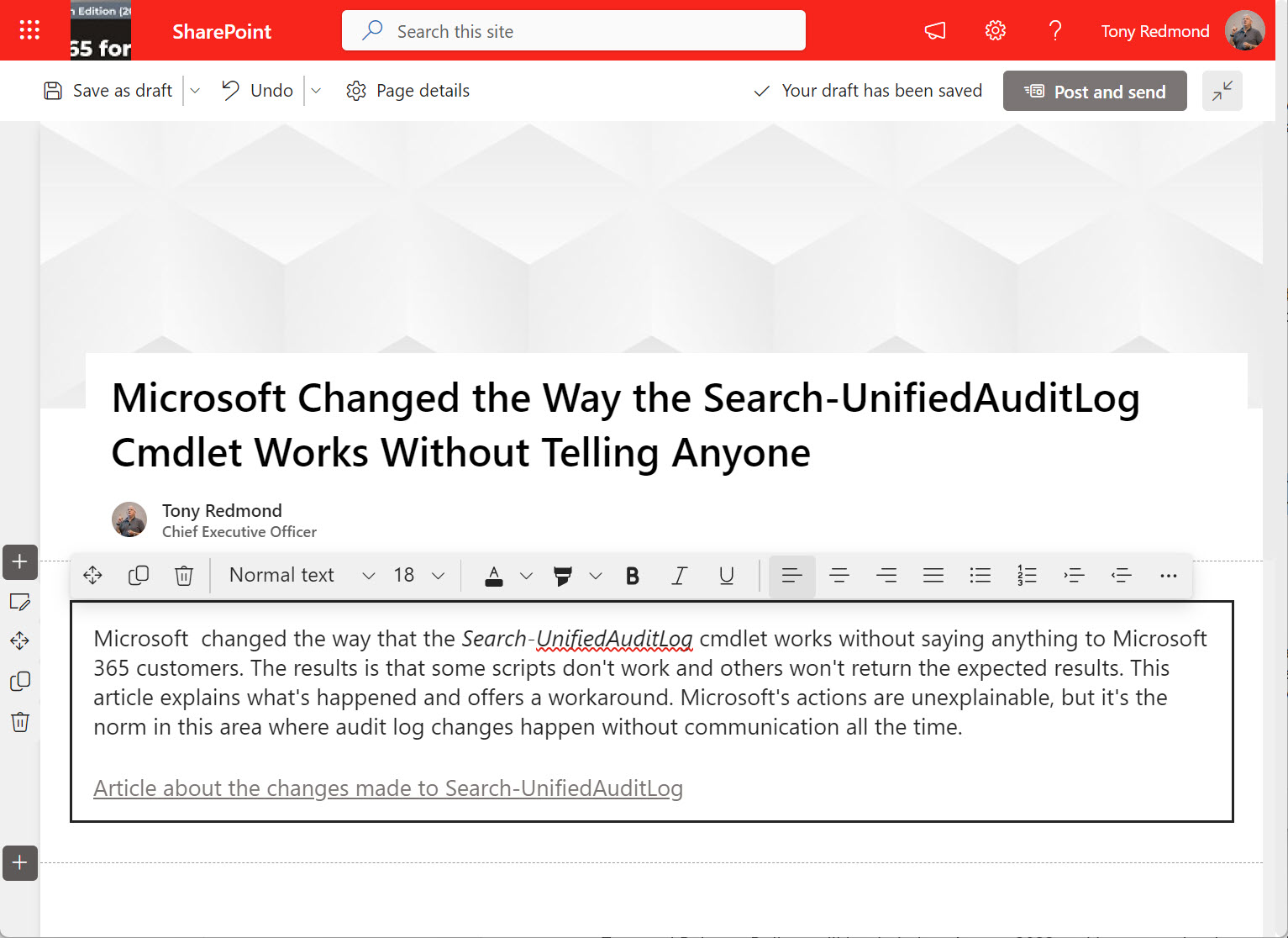
Task: Open Tony Redmond account avatar
Action: pyautogui.click(x=1244, y=31)
